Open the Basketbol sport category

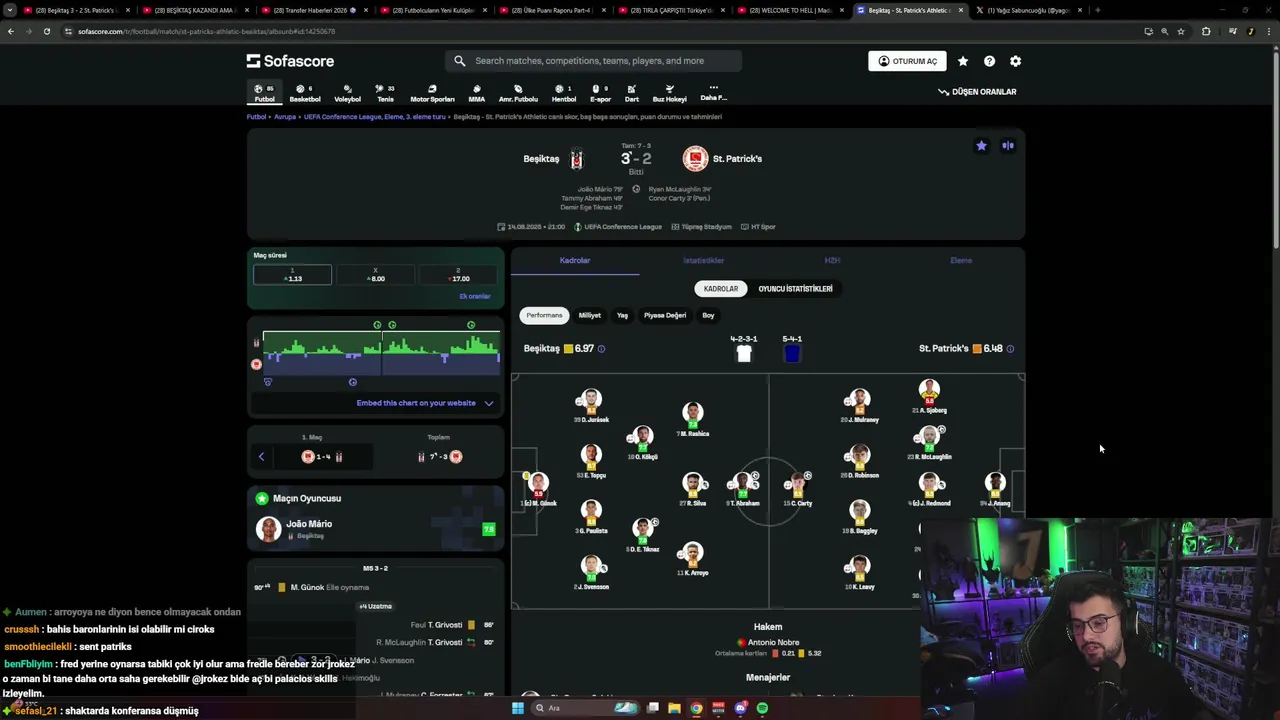click(305, 93)
